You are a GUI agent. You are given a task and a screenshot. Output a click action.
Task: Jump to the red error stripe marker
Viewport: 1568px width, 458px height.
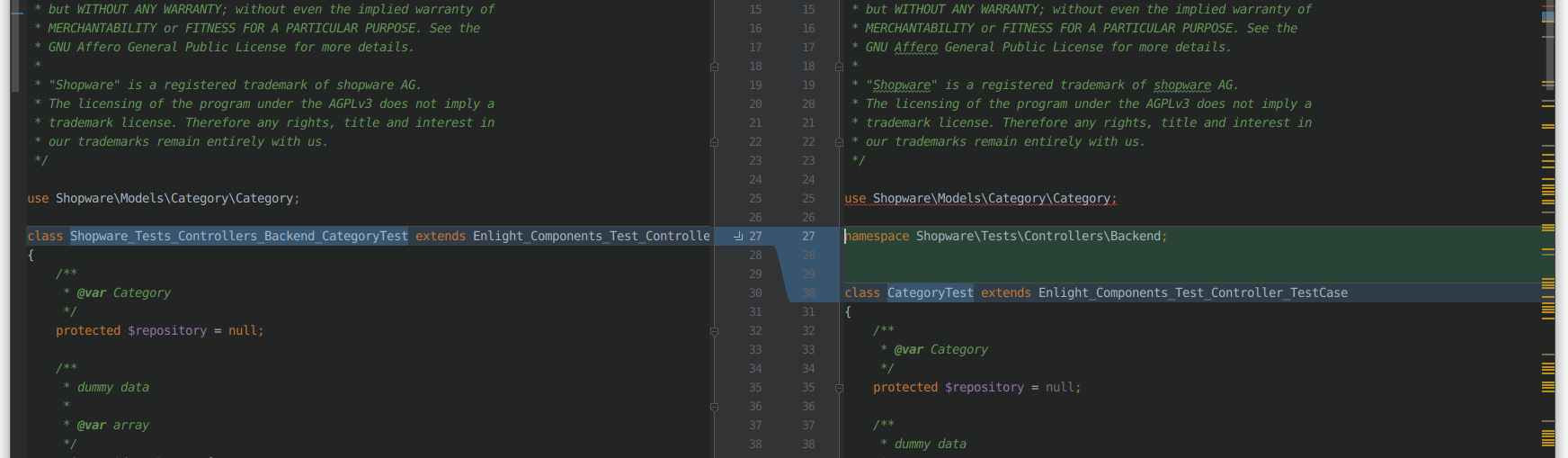click(1548, 7)
